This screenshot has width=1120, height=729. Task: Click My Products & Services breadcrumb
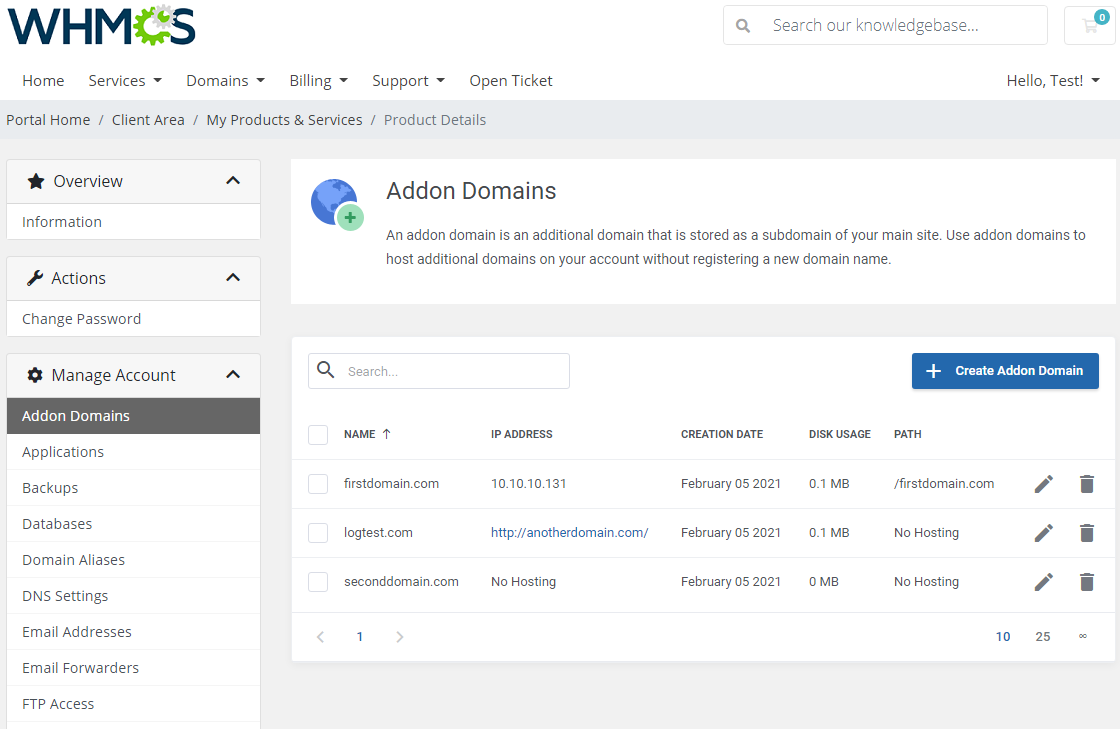(x=284, y=120)
